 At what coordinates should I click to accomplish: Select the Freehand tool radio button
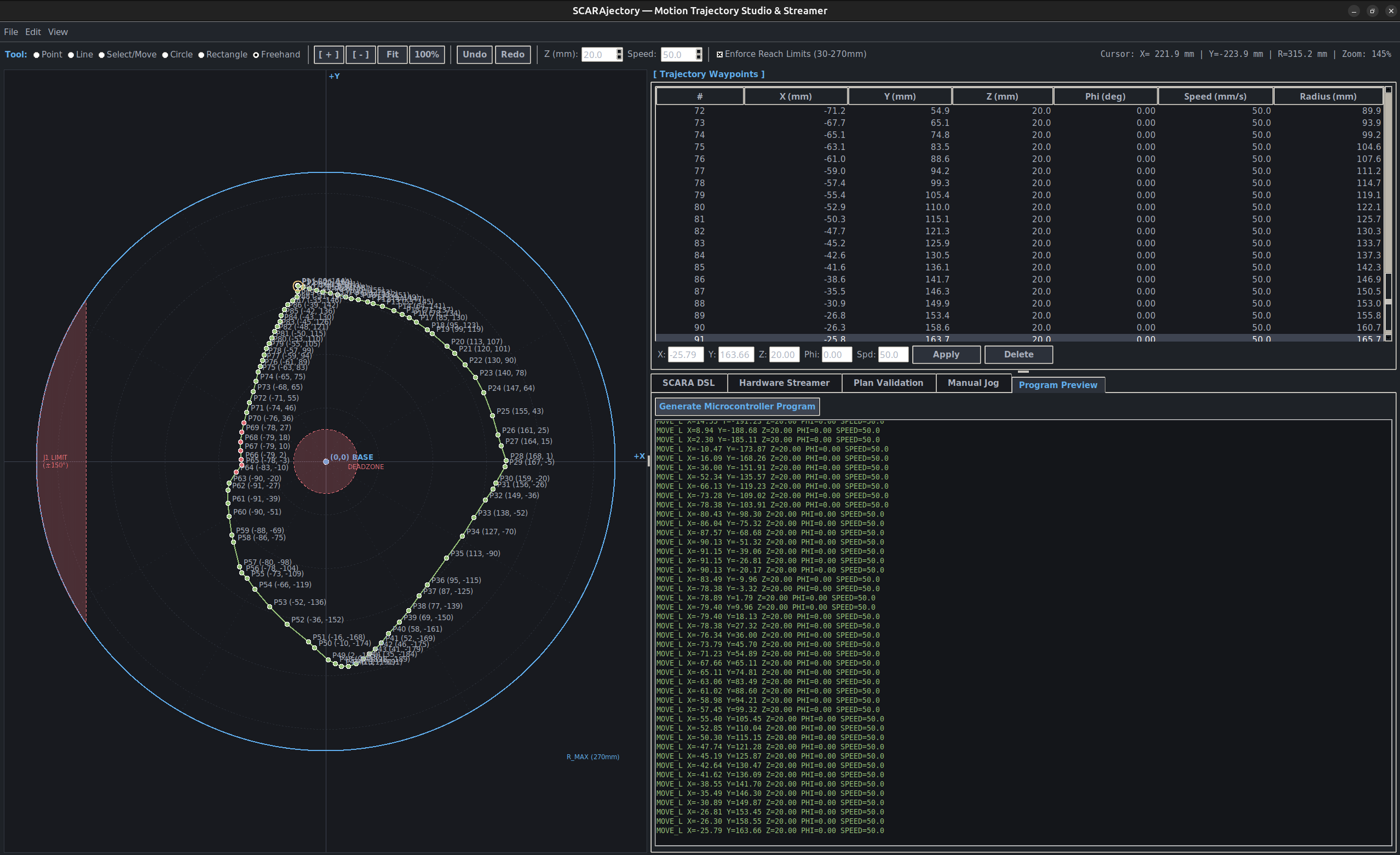(x=276, y=55)
